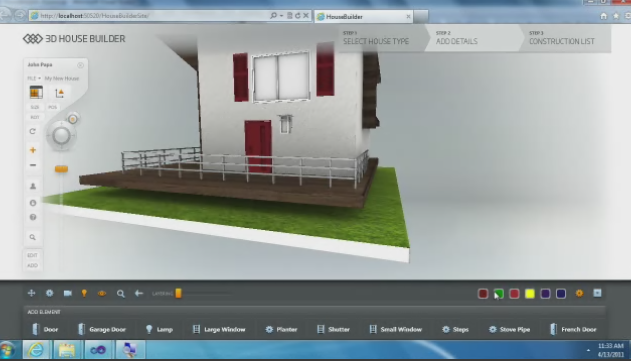Pick the bright red color swatch
The image size is (631, 361).
coord(514,294)
